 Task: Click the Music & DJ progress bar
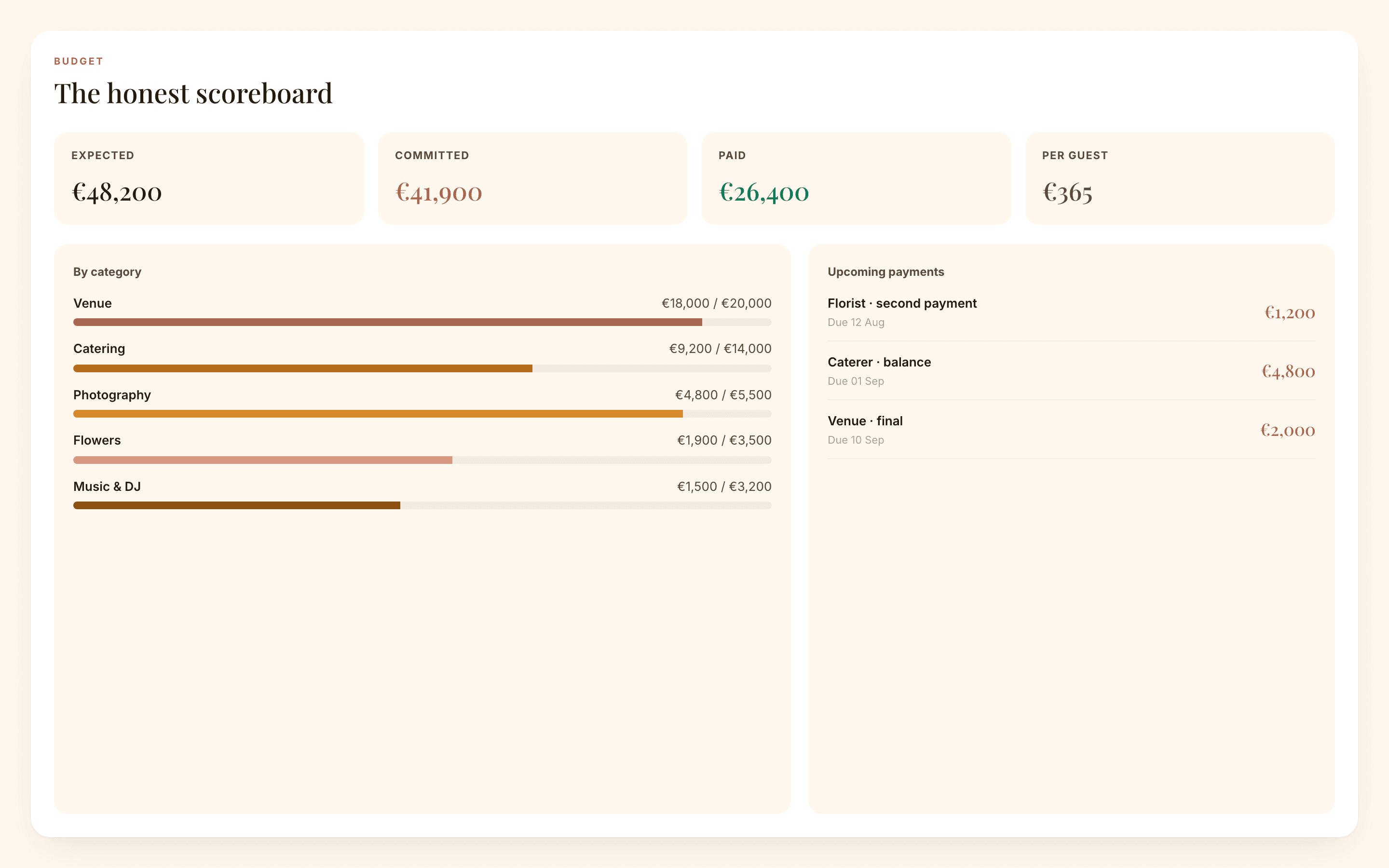[x=422, y=505]
